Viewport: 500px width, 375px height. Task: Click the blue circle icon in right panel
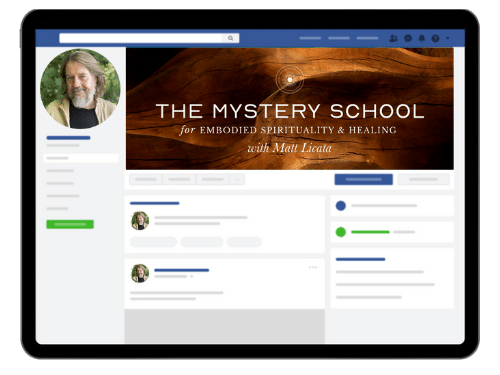click(341, 206)
